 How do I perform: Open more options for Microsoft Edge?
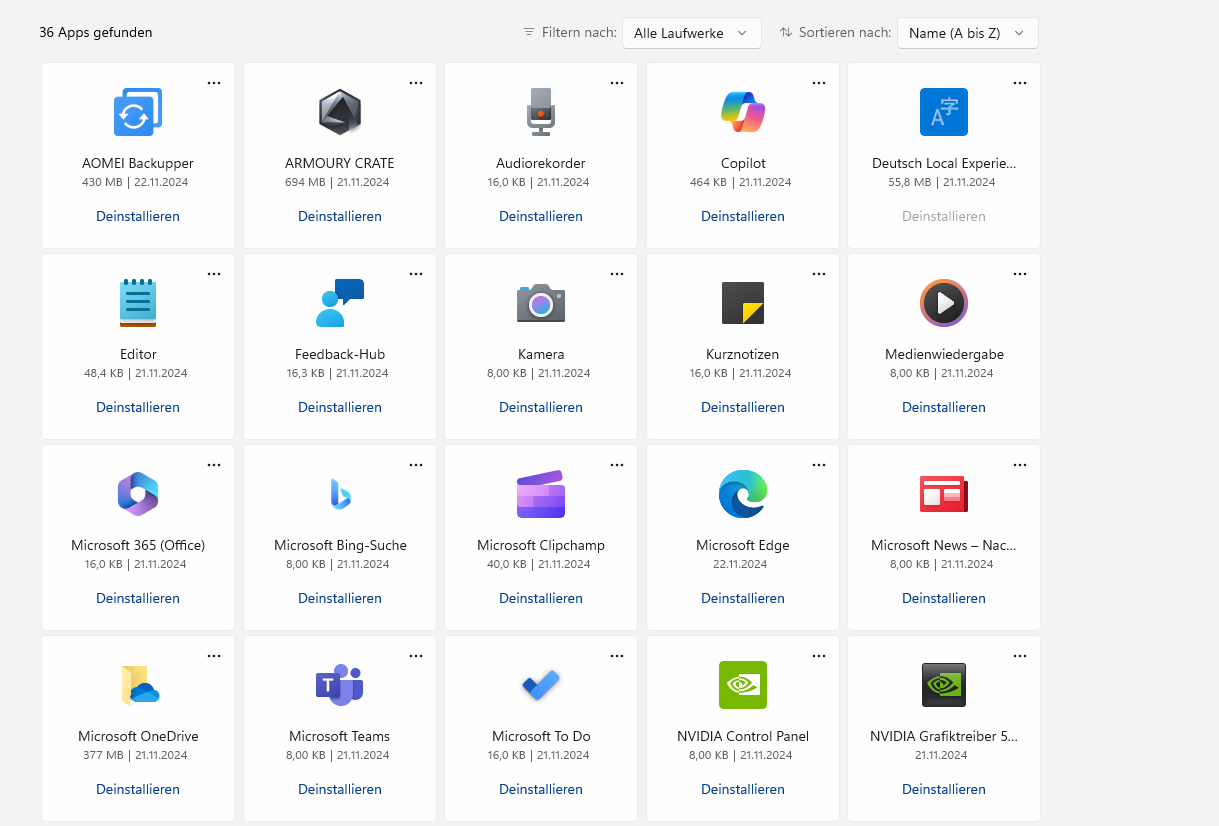[819, 465]
